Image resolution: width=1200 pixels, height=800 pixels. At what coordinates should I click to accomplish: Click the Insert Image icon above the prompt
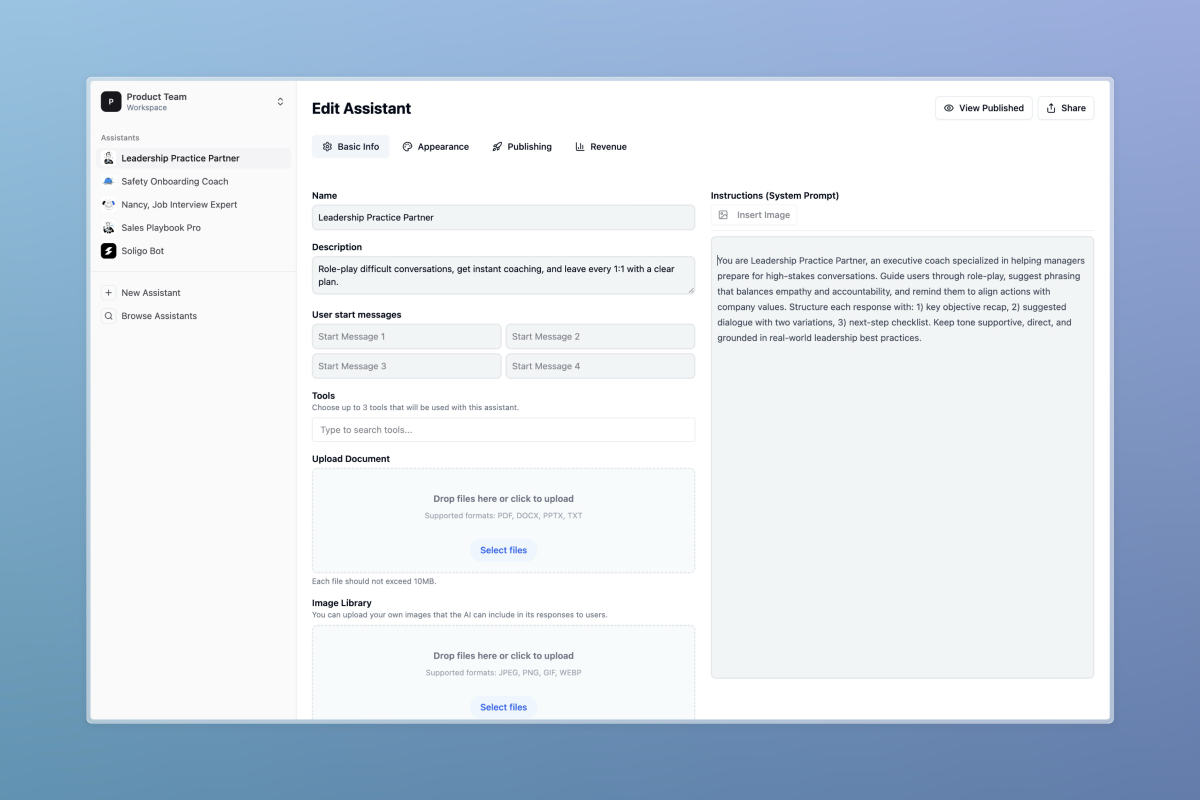point(723,214)
